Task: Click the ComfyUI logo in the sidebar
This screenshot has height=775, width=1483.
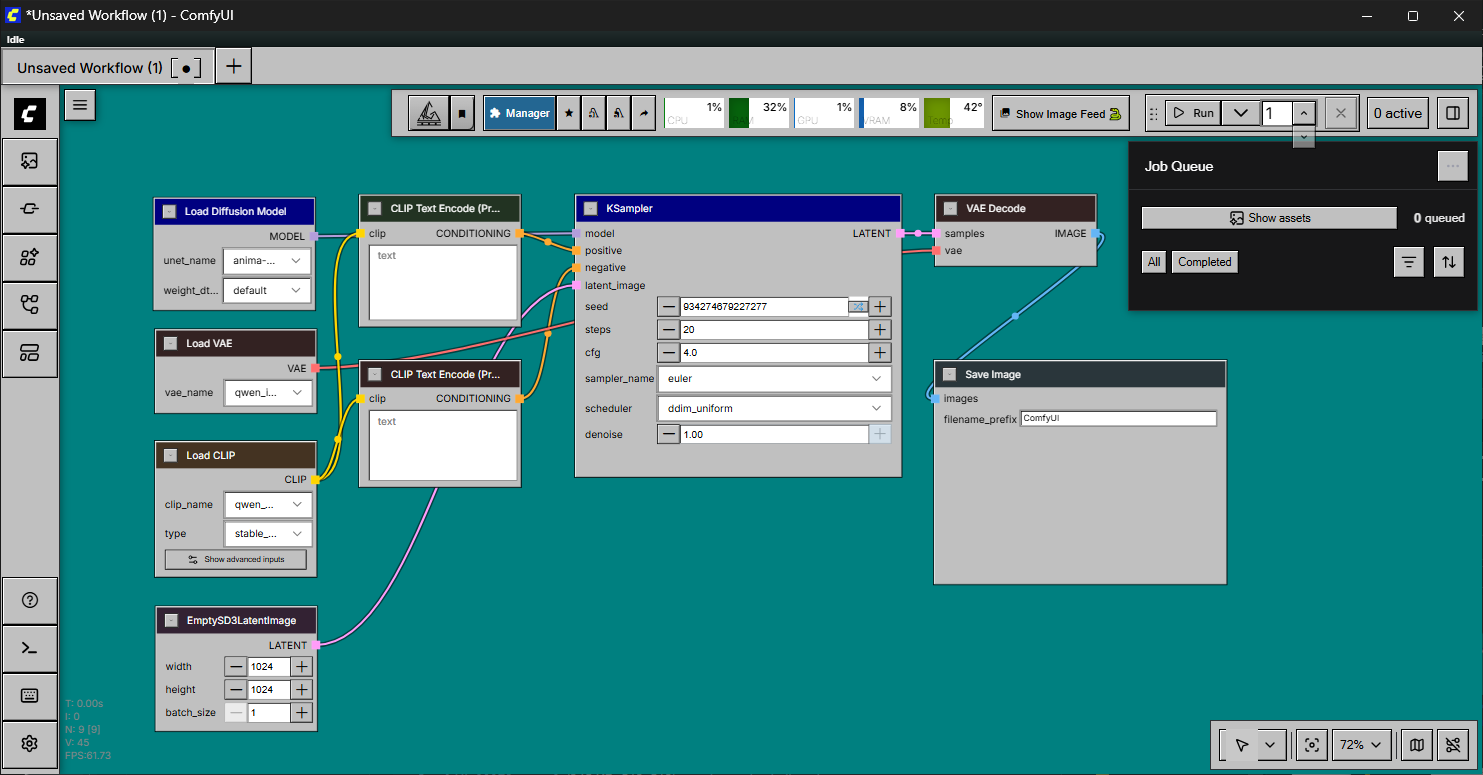Action: click(30, 114)
